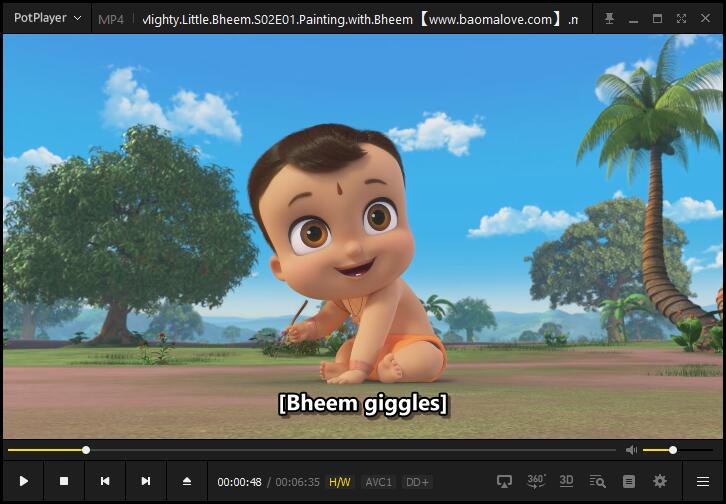Open the chapter/bookmark panel icon
The height and width of the screenshot is (504, 726).
[x=629, y=481]
